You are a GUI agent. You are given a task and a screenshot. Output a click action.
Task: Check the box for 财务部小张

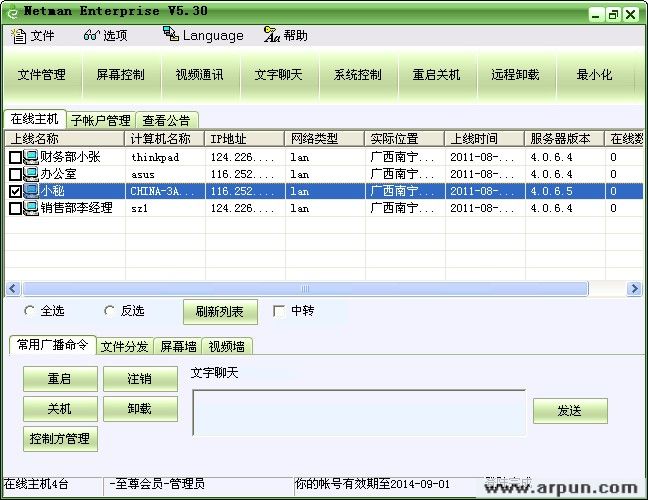point(15,158)
